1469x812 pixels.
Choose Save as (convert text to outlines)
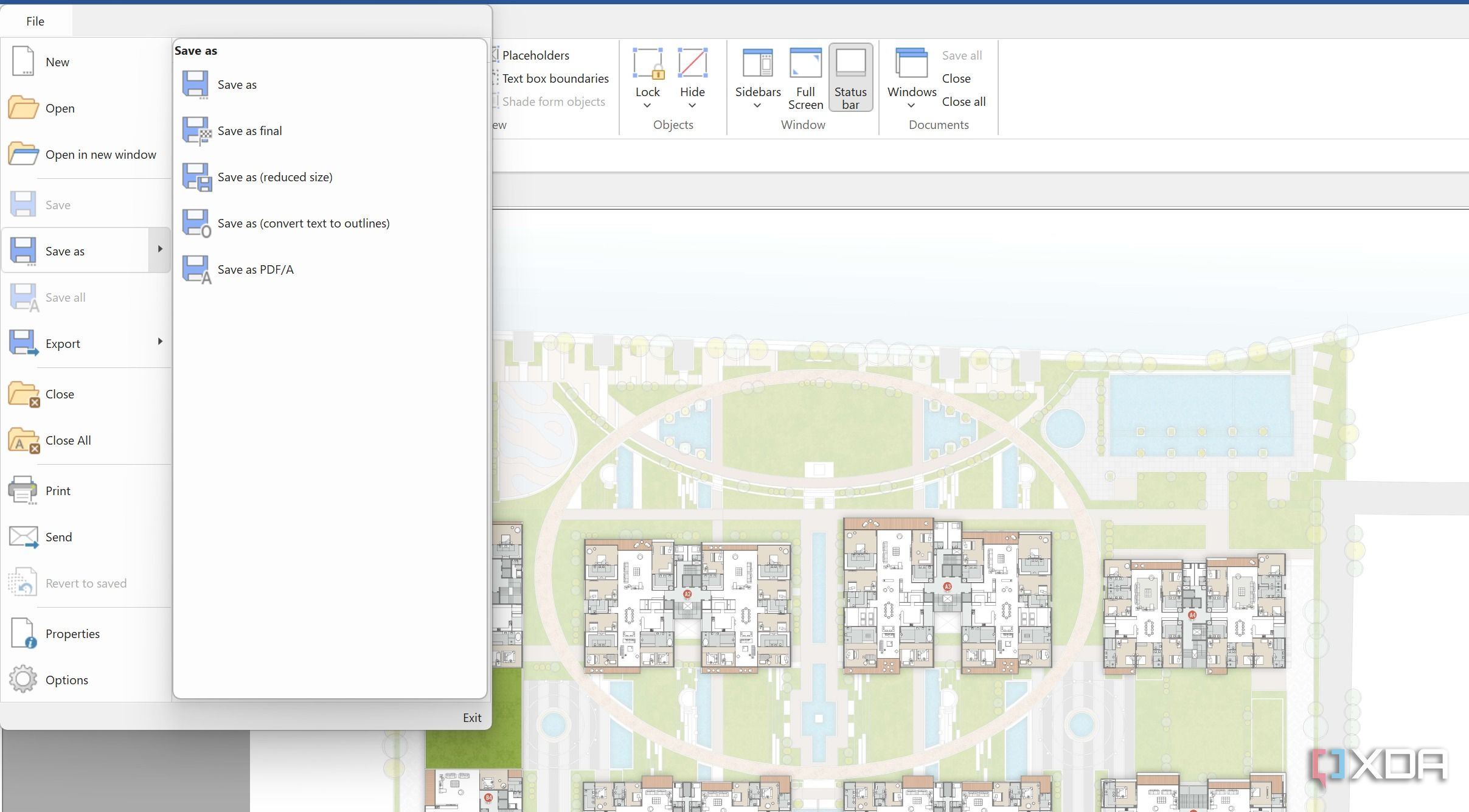(x=330, y=223)
